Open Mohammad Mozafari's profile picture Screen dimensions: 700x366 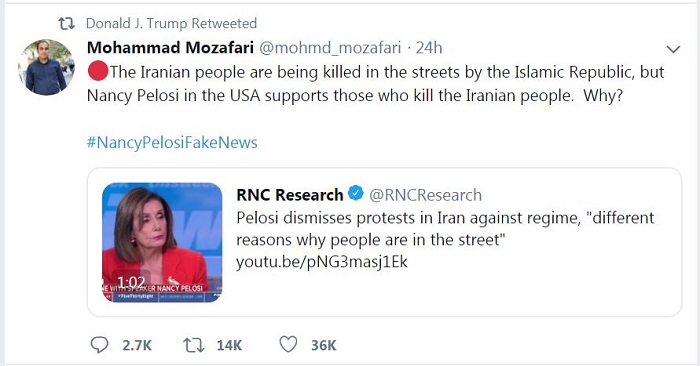[x=46, y=67]
